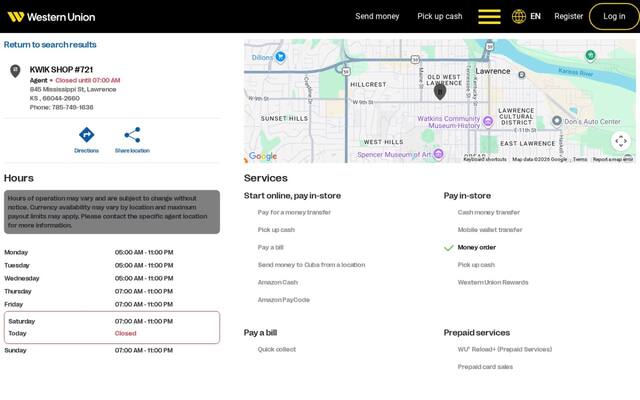
Task: Open Send money in the header
Action: point(377,16)
